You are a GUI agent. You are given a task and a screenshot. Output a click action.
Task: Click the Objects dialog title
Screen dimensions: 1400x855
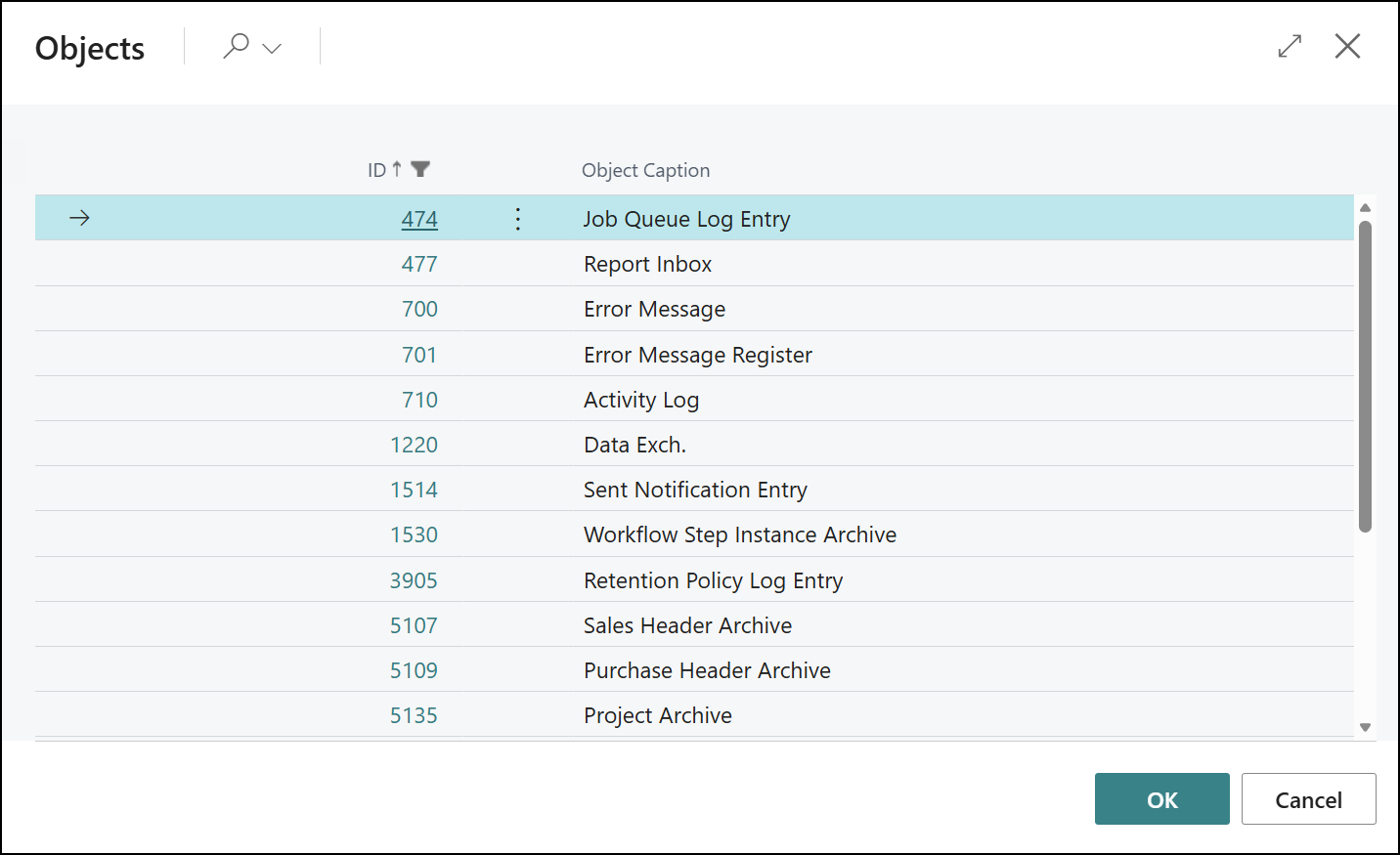[89, 47]
